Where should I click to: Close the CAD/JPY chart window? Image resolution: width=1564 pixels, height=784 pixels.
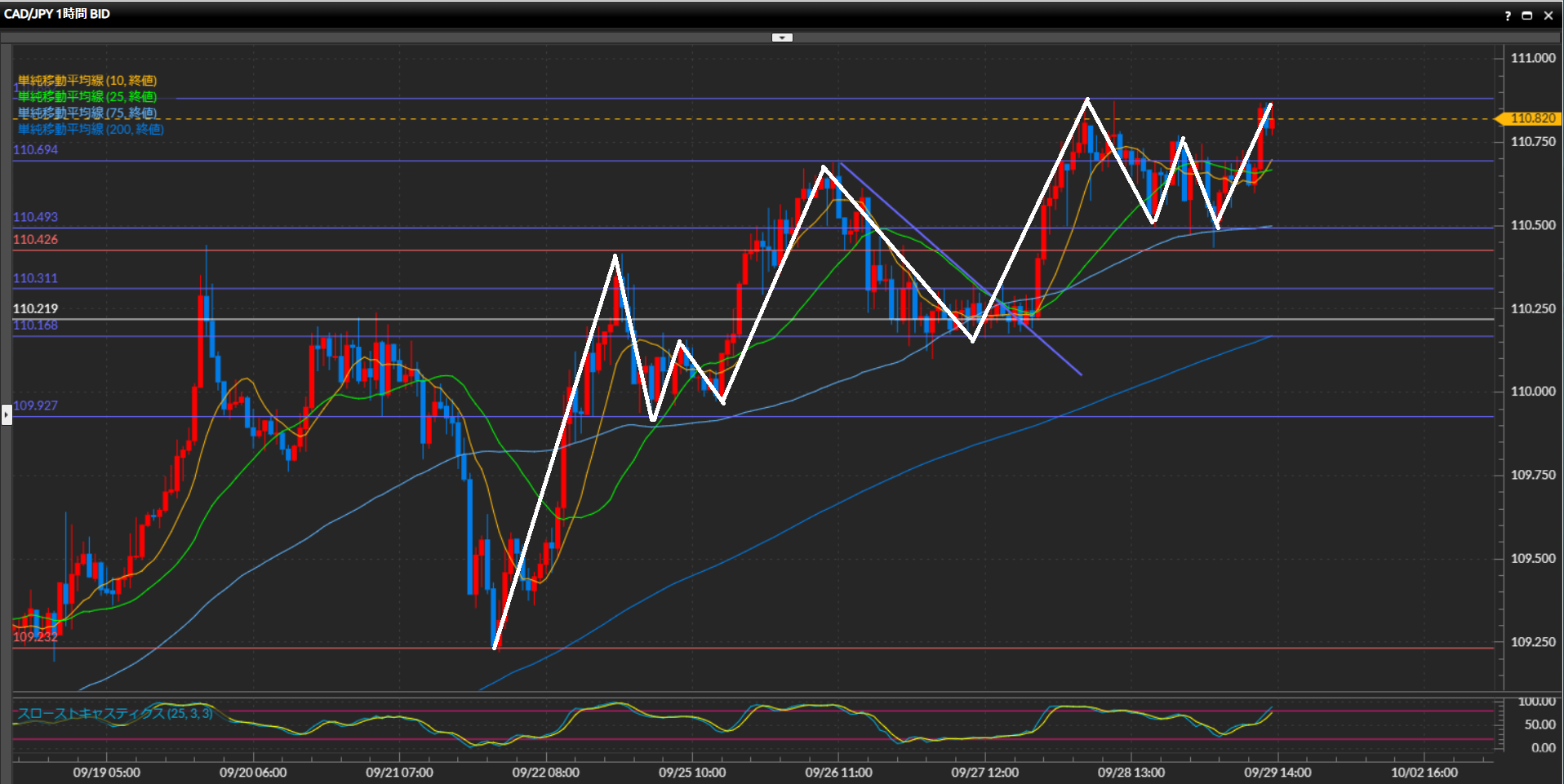tap(1548, 16)
